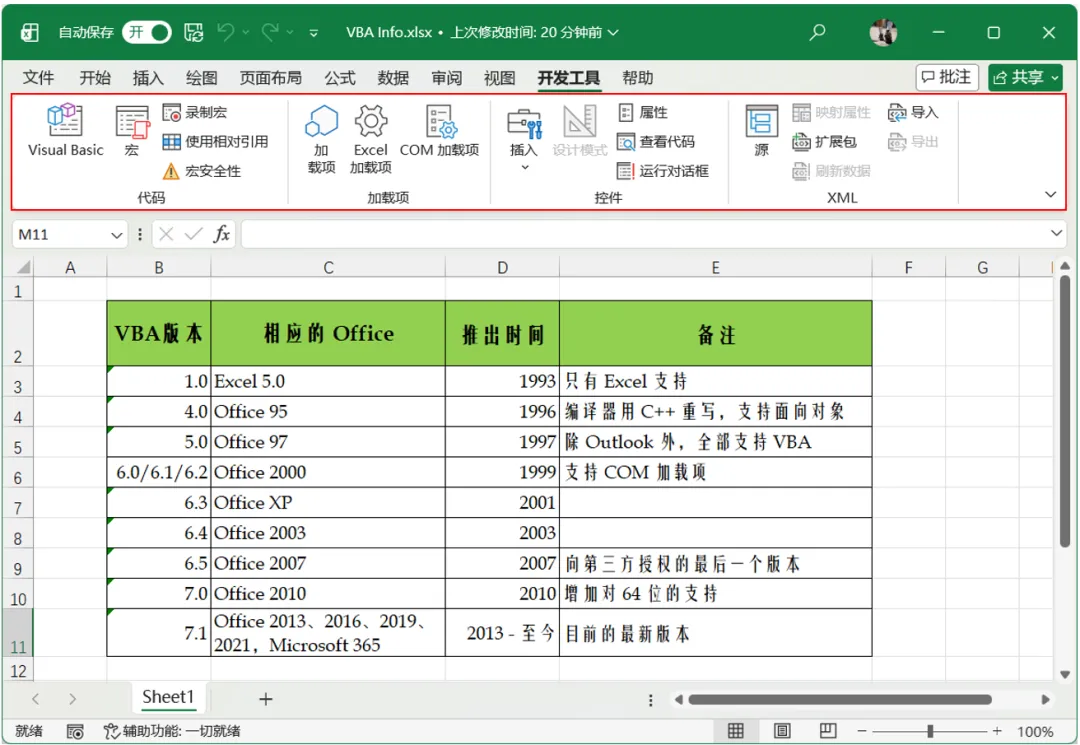Image resolution: width=1080 pixels, height=745 pixels.
Task: Switch to 开始 home tab
Action: coord(95,78)
